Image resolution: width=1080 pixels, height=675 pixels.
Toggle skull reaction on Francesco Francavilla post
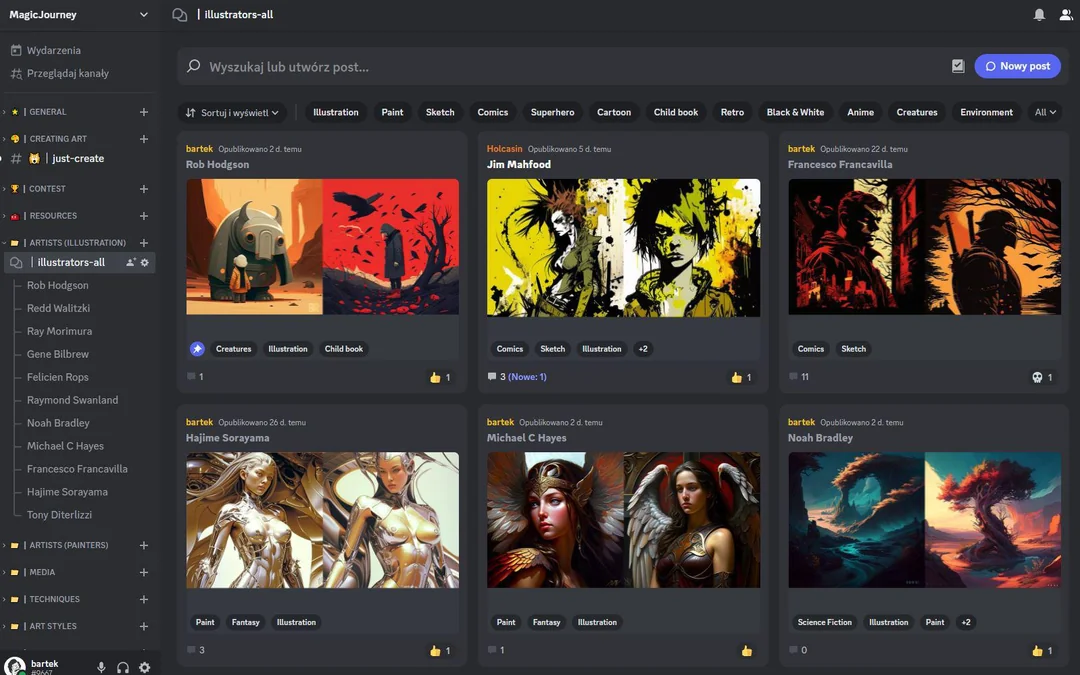pos(1042,377)
